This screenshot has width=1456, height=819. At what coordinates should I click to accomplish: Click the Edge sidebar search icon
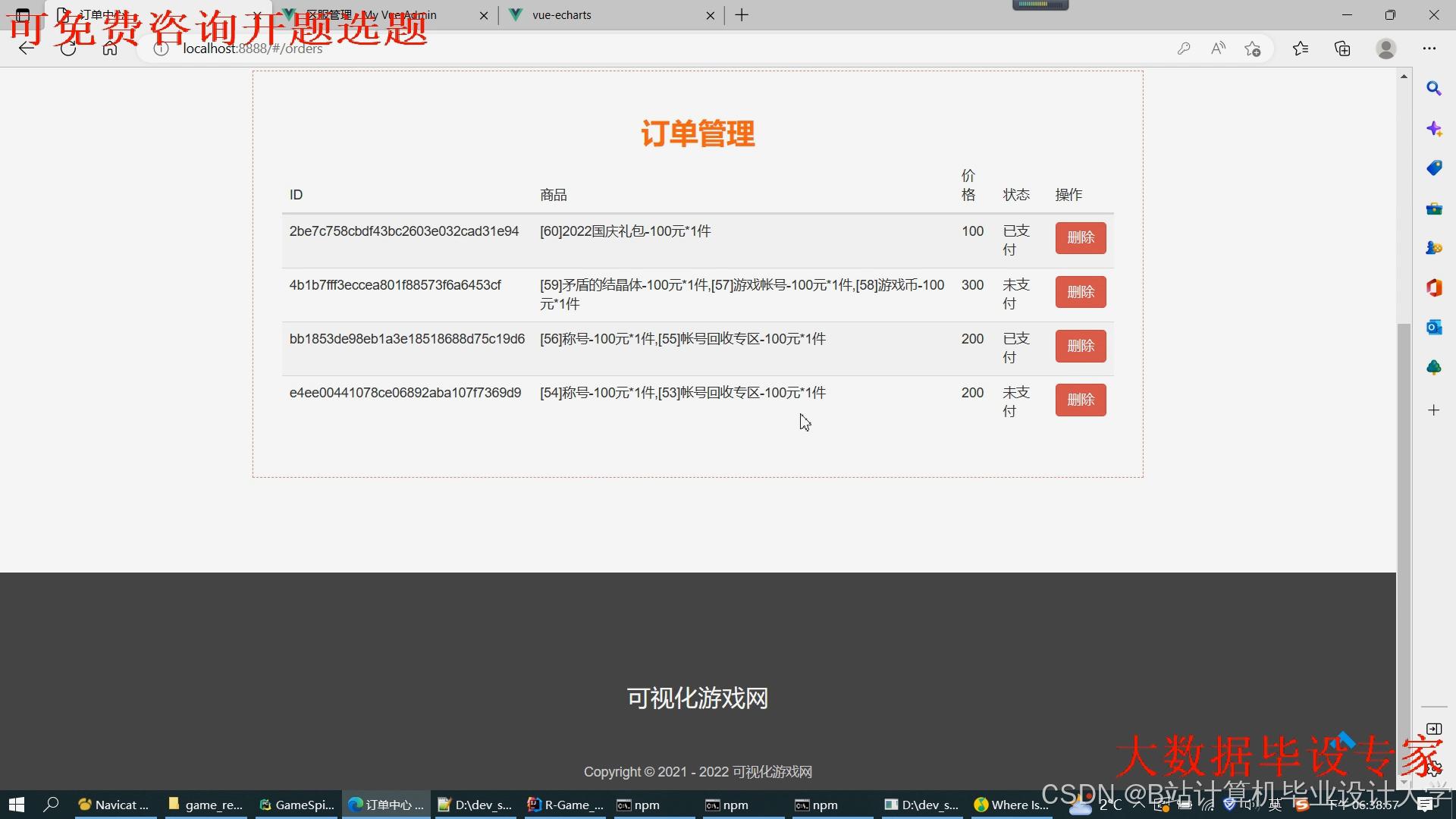click(x=1433, y=89)
